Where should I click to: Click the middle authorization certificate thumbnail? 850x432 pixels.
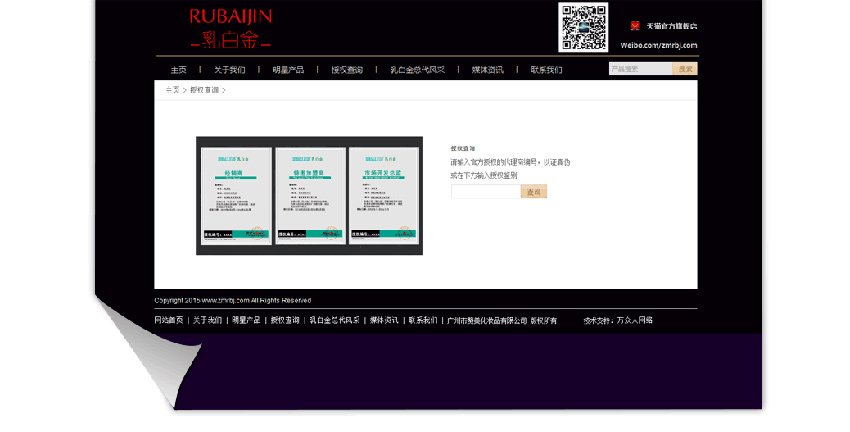click(x=310, y=195)
